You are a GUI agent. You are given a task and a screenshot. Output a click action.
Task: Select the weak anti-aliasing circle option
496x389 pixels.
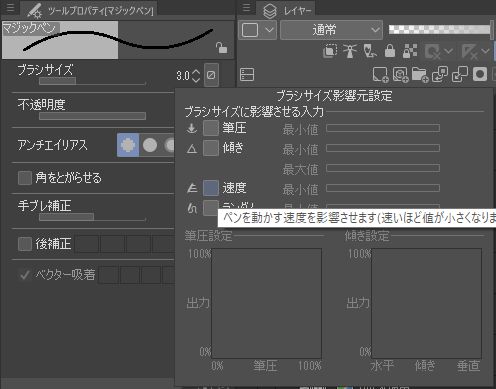[150, 145]
